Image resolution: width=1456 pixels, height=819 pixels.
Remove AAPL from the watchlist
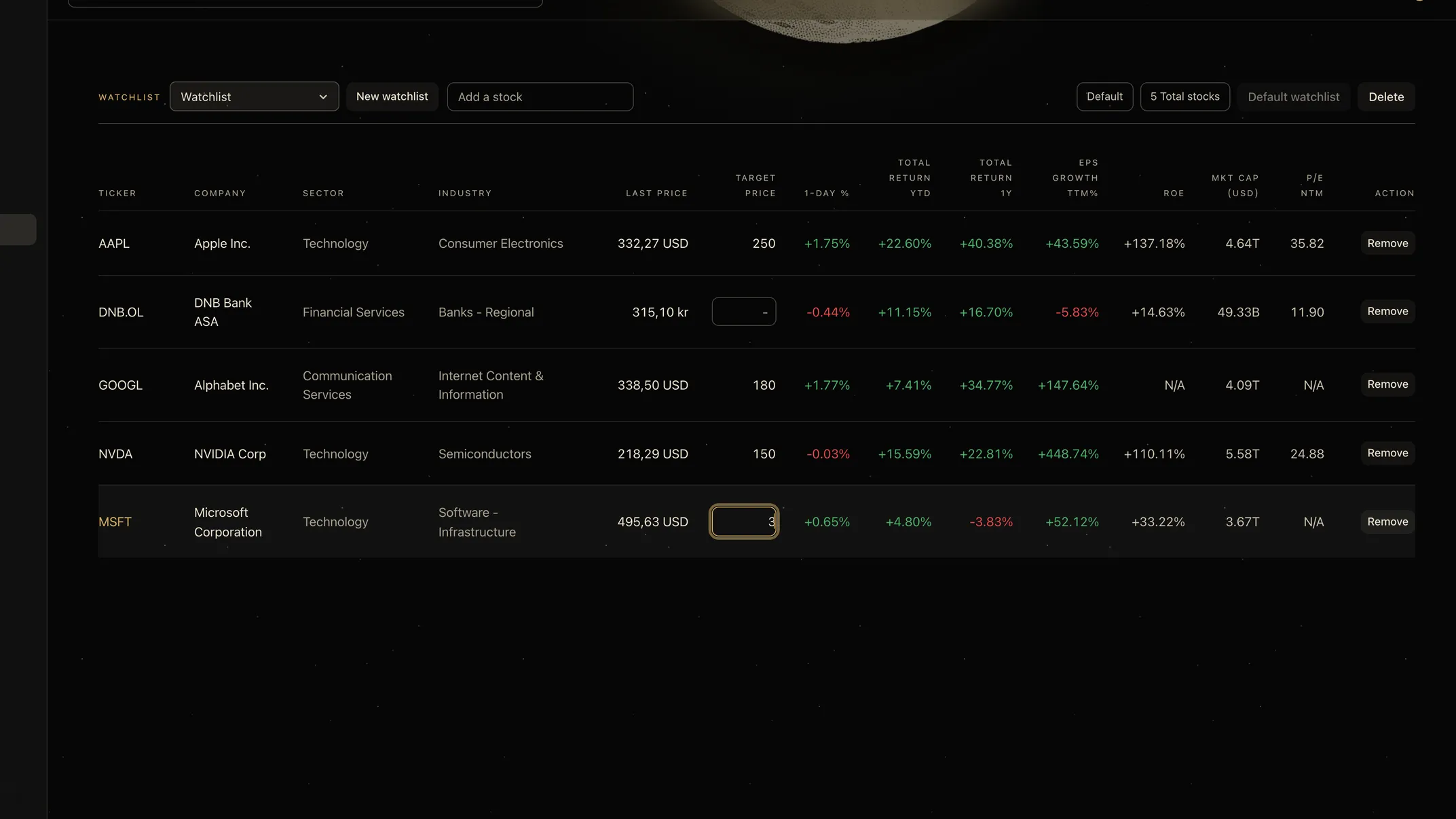[x=1387, y=243]
